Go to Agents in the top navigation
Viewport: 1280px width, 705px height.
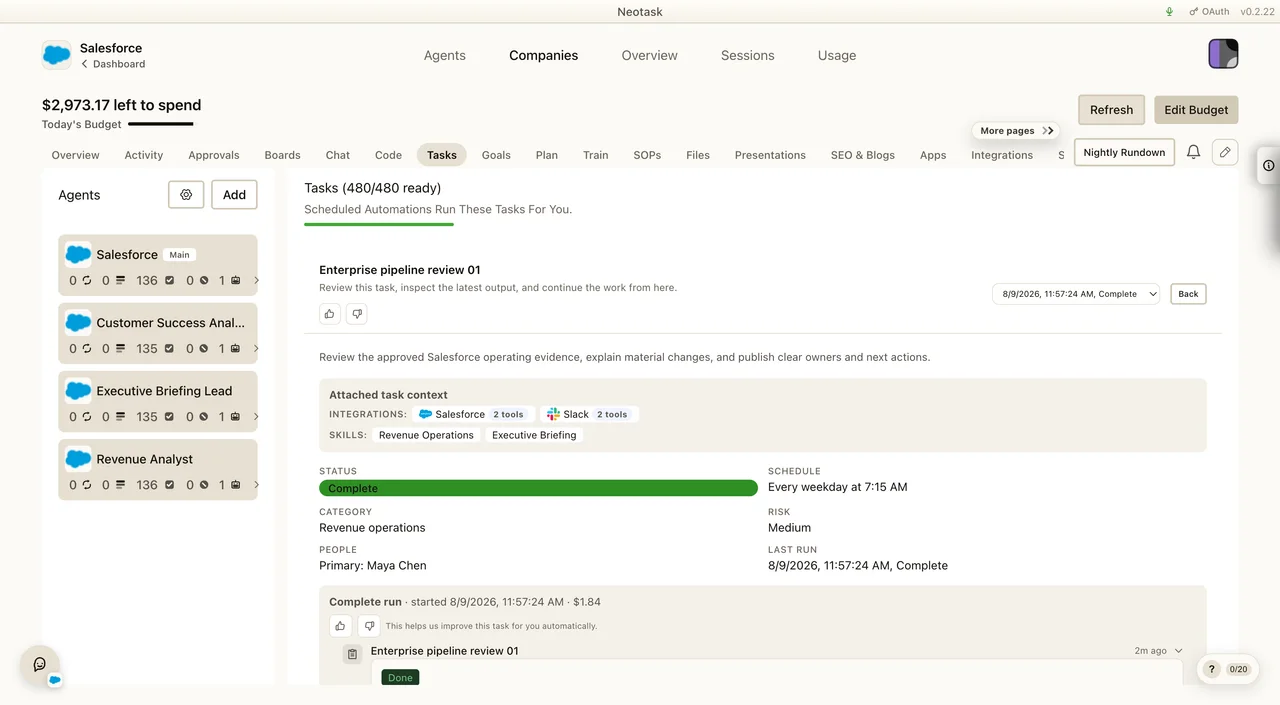click(x=445, y=56)
